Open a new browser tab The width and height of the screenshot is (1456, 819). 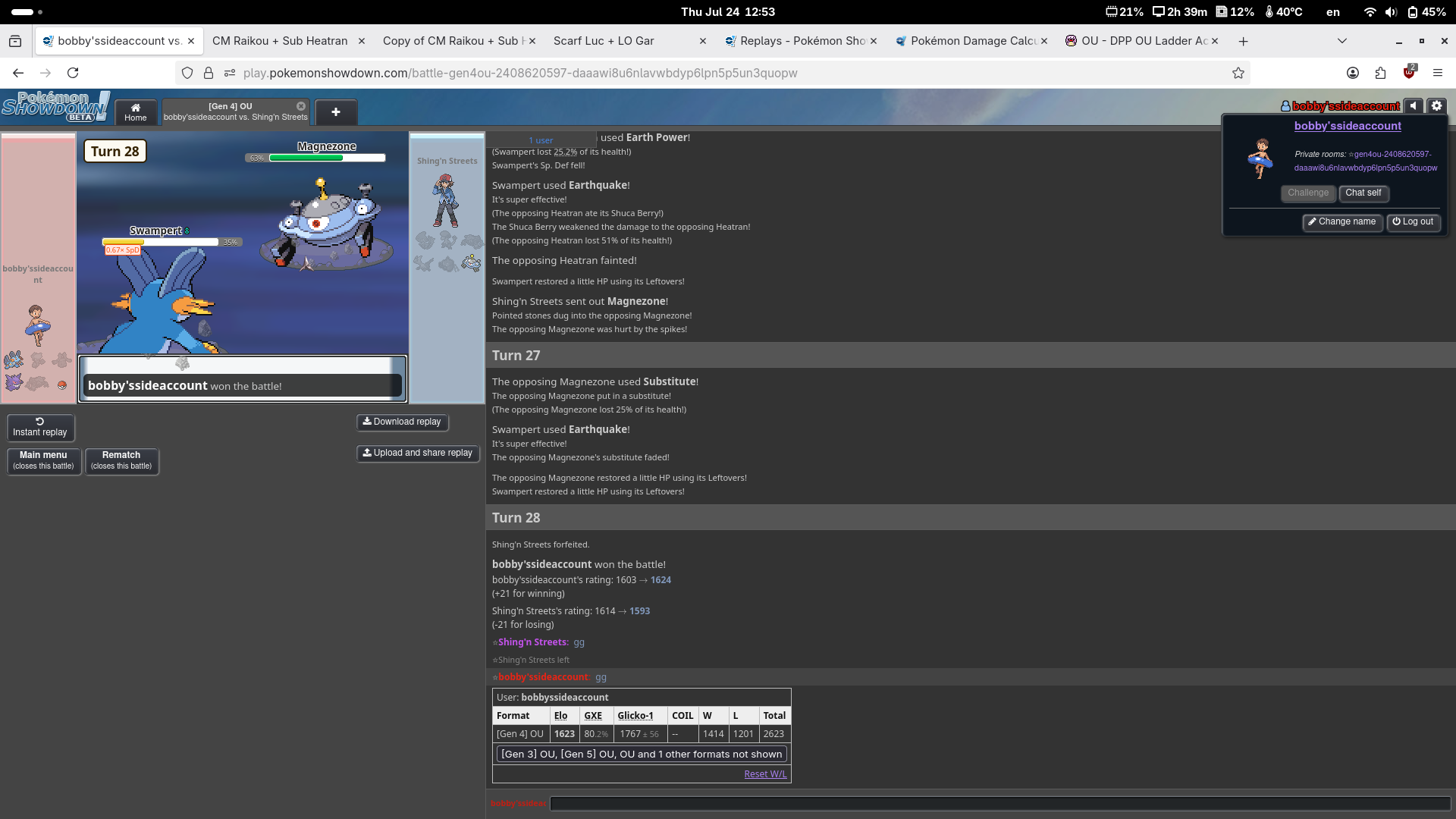tap(1243, 41)
